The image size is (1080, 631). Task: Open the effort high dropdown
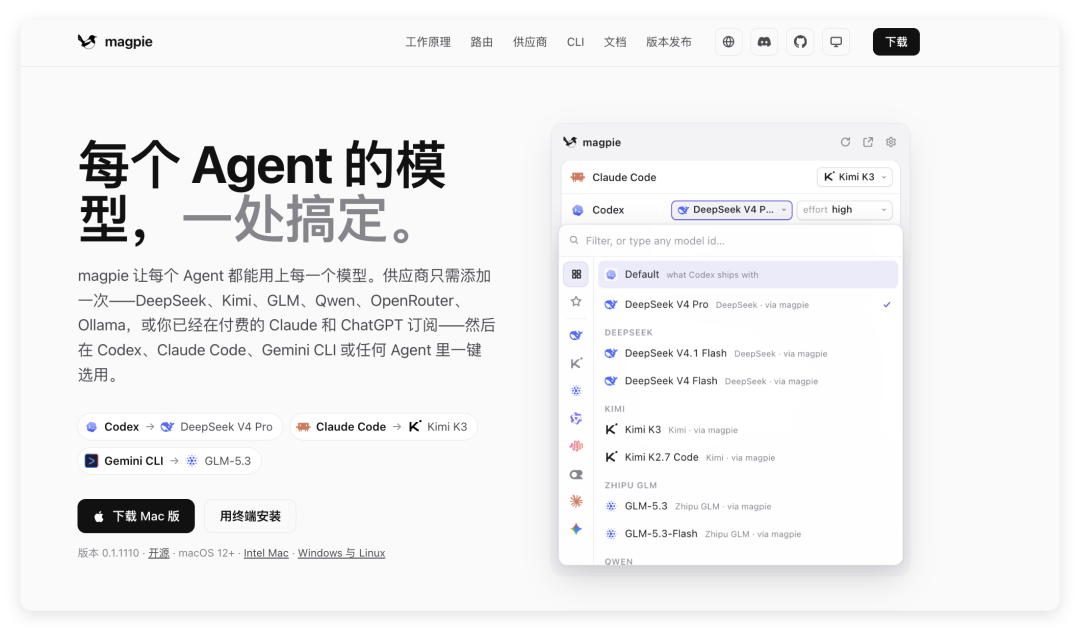(844, 209)
